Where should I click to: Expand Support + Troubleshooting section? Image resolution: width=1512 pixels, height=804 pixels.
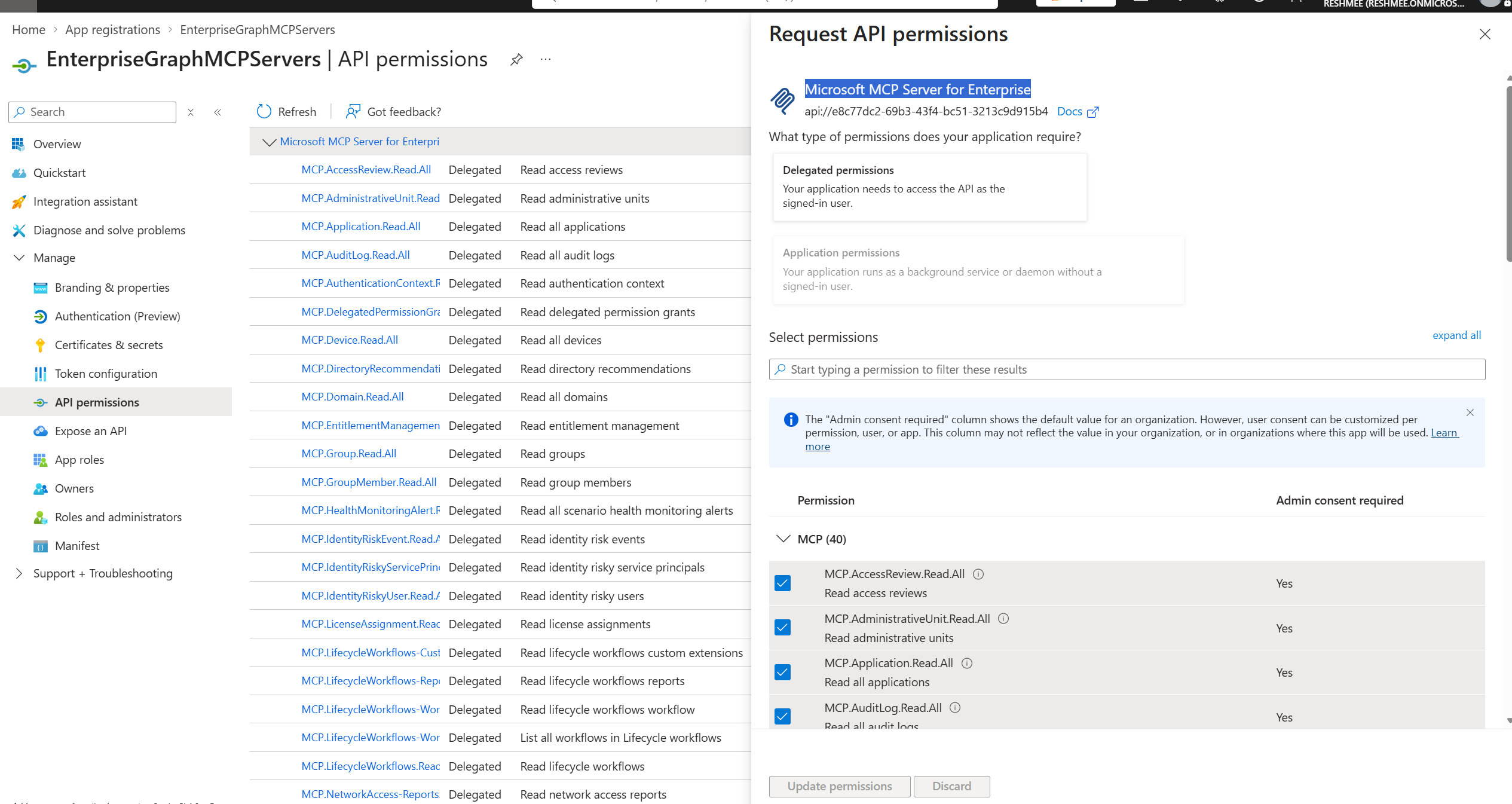click(x=19, y=573)
